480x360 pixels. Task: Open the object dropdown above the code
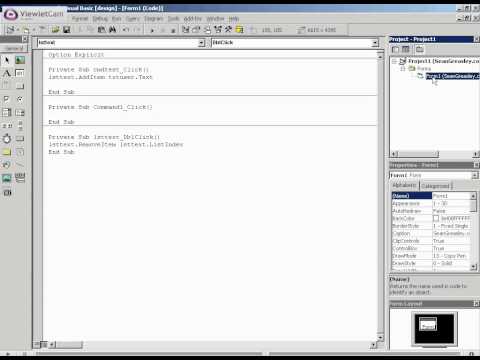point(201,43)
